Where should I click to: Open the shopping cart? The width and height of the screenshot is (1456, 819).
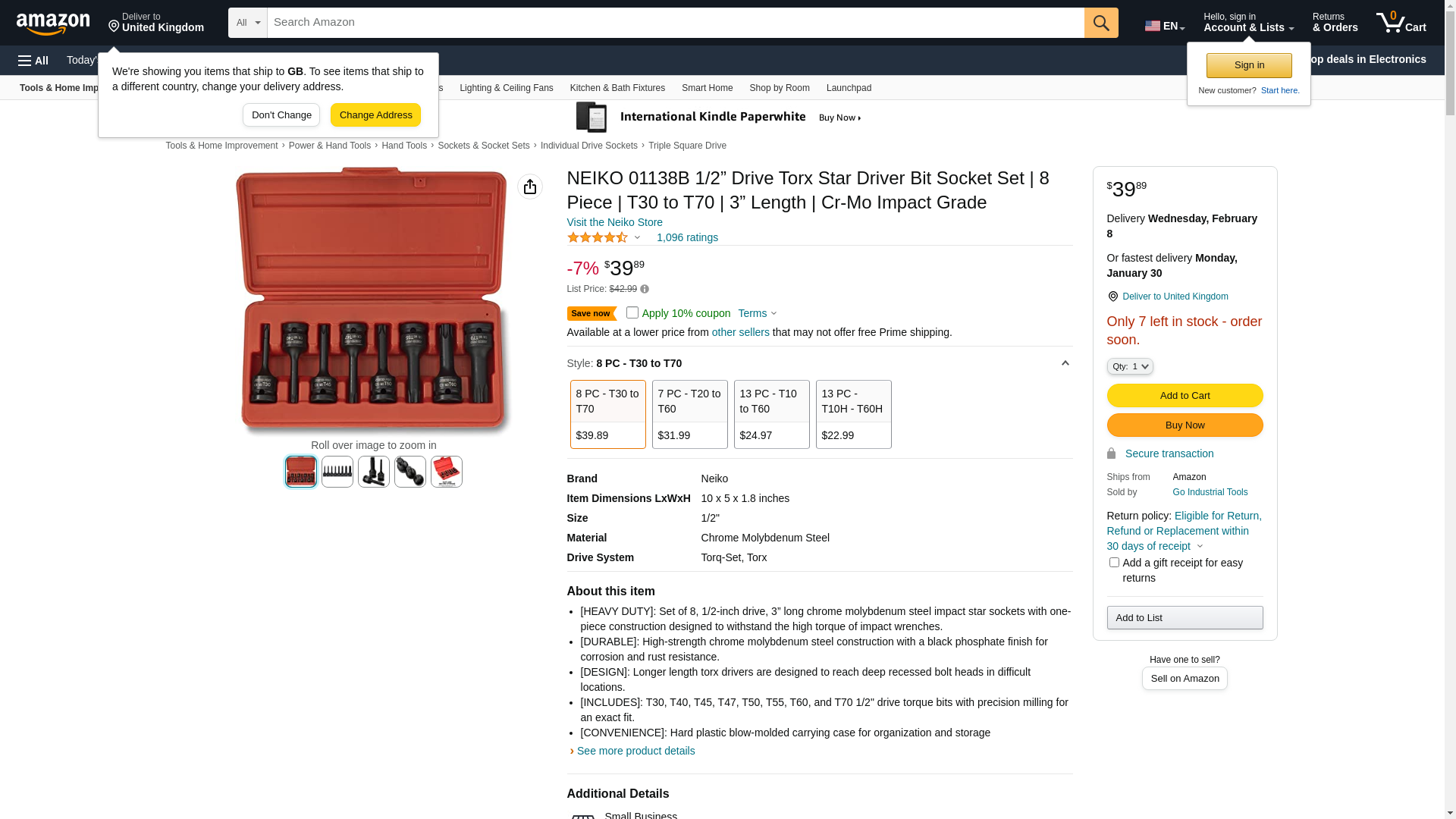click(1401, 23)
